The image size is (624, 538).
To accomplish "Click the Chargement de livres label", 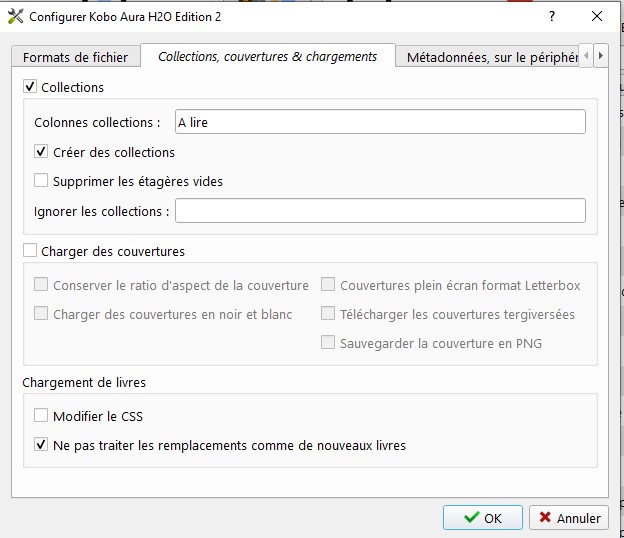I will click(84, 382).
